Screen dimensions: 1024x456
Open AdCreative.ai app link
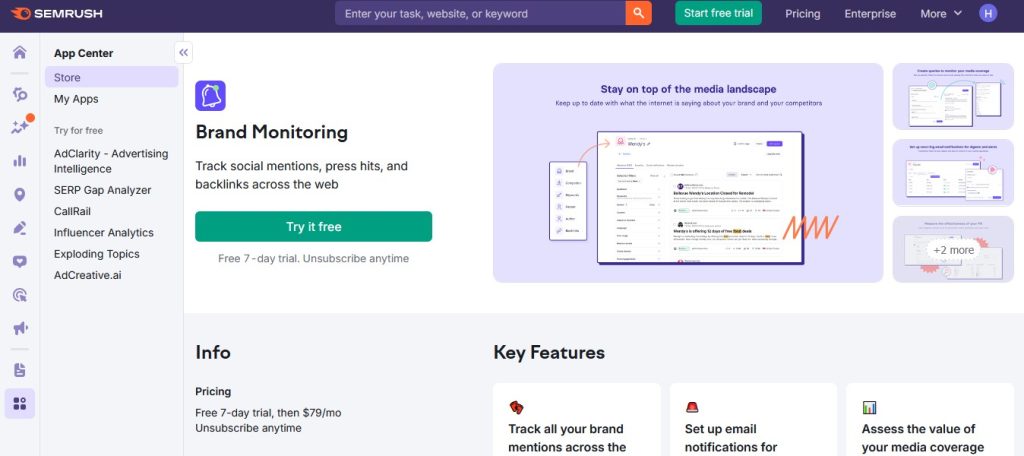coord(88,275)
